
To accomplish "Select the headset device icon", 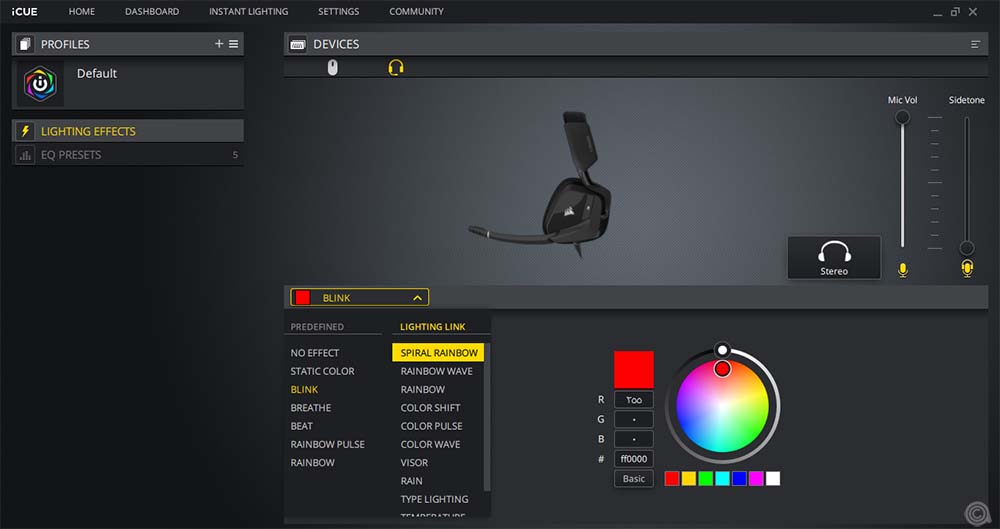I will [x=396, y=67].
